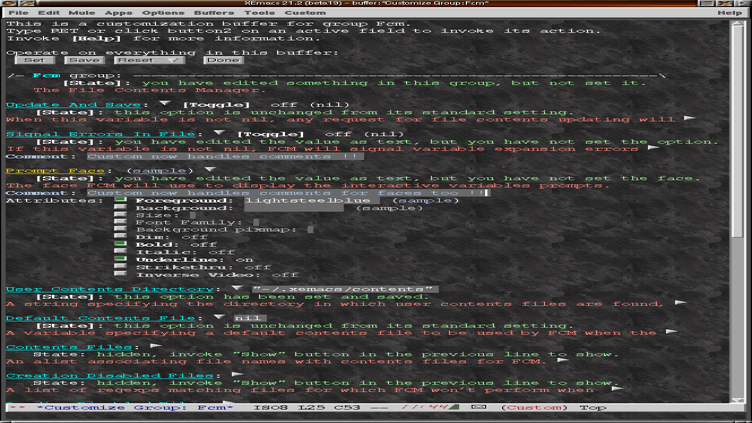This screenshot has height=423, width=752.
Task: Open the value menu arrow for Signal Errors In File
Action: (x=219, y=132)
